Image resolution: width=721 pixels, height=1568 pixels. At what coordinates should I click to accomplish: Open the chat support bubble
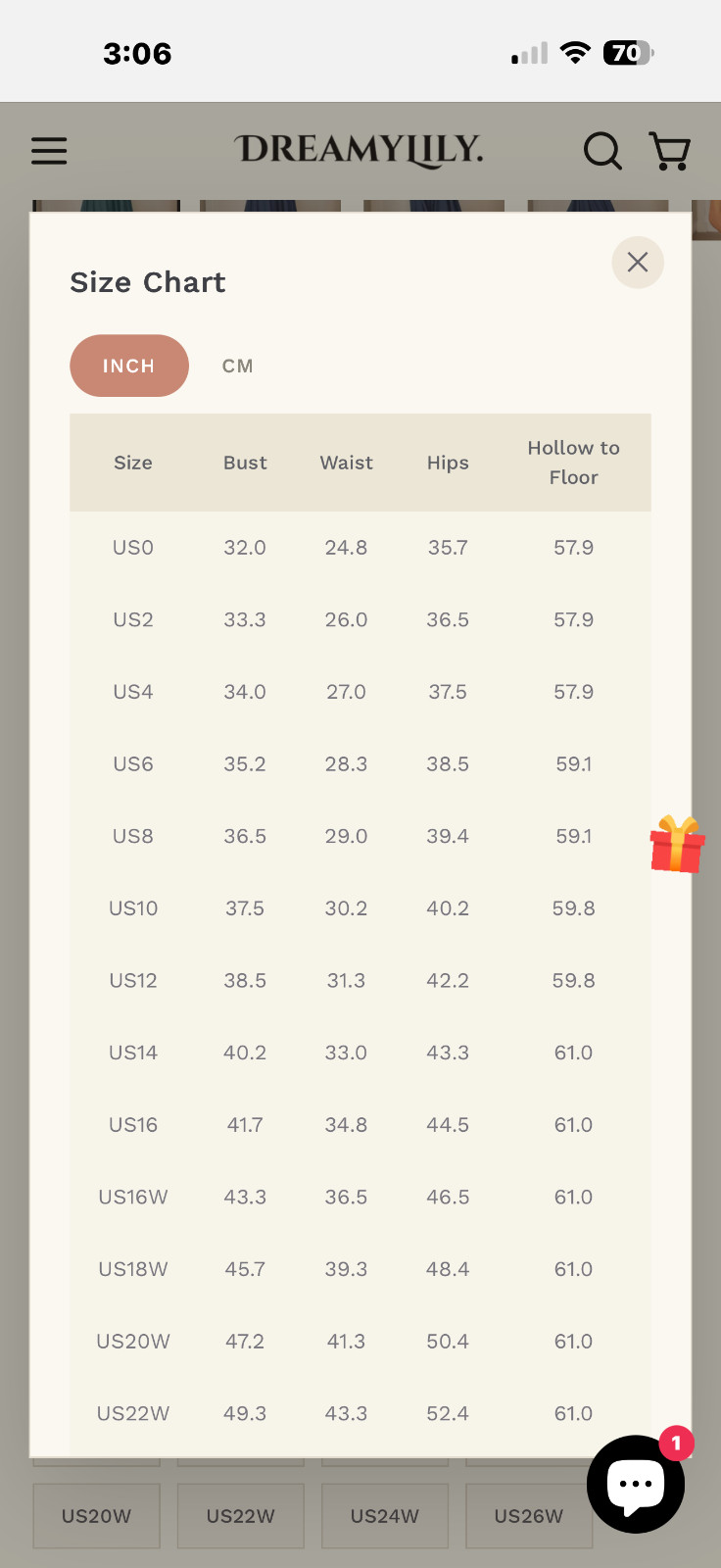(635, 1484)
